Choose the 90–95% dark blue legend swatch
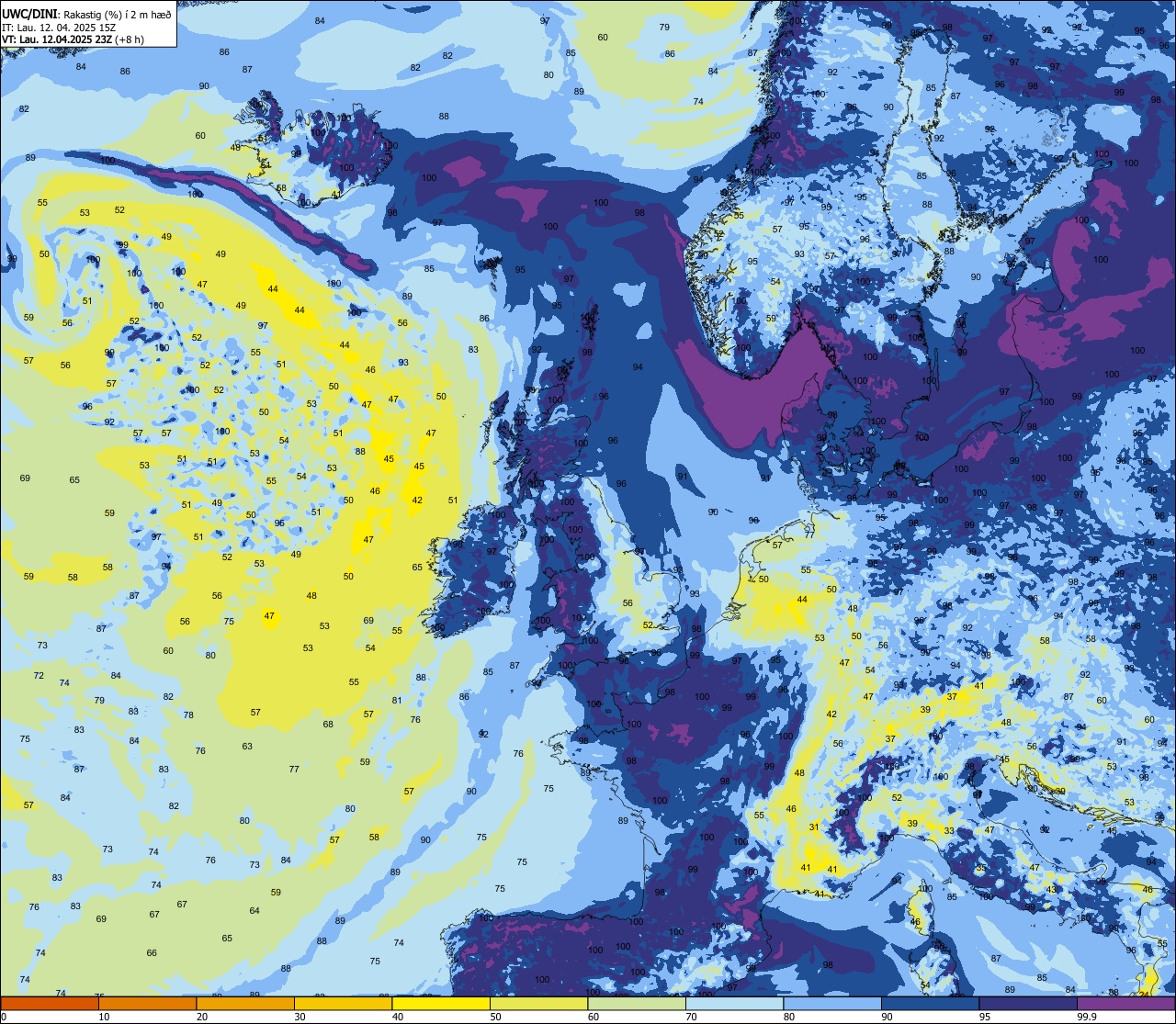 pyautogui.click(x=930, y=1004)
